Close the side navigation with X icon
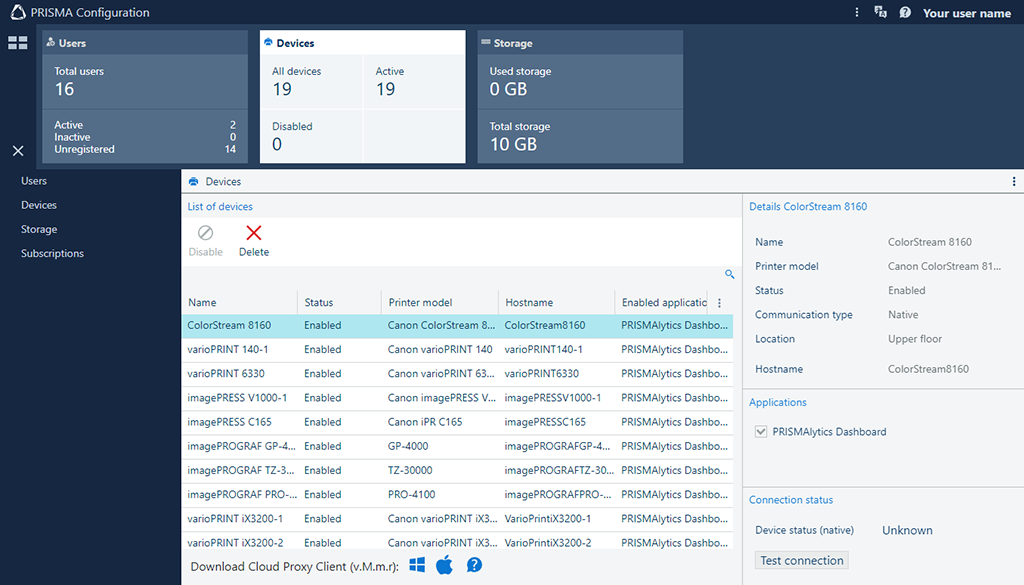This screenshot has height=585, width=1024. 18,151
